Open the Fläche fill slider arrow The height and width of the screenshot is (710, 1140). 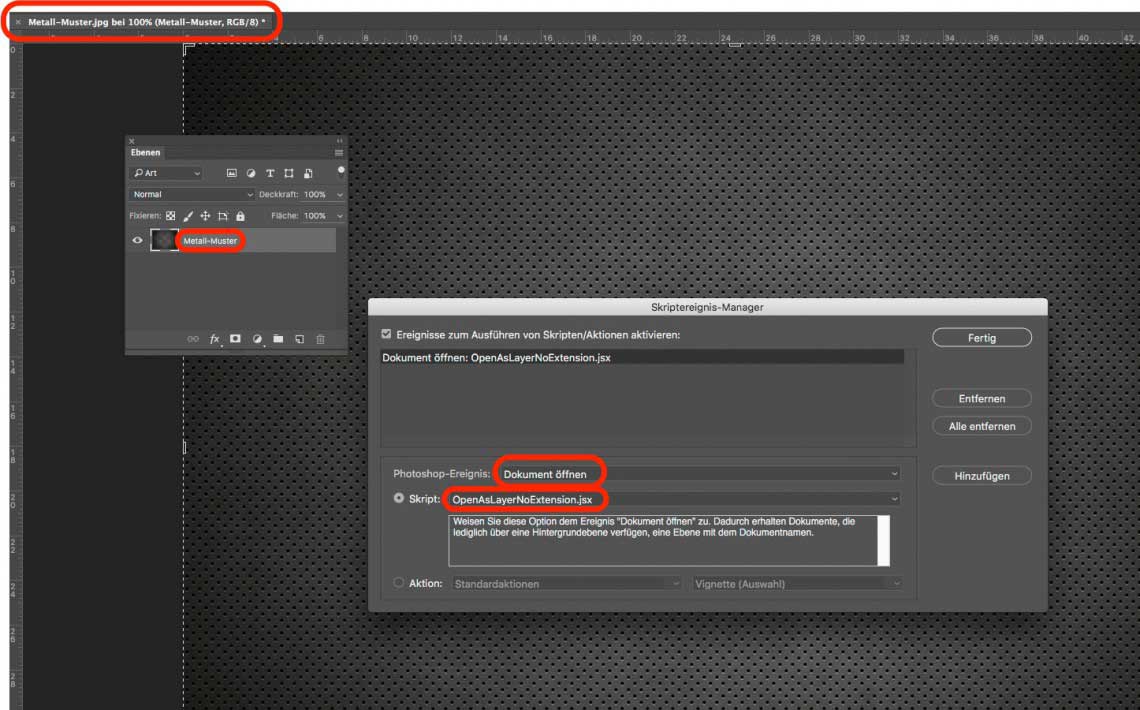click(x=340, y=216)
